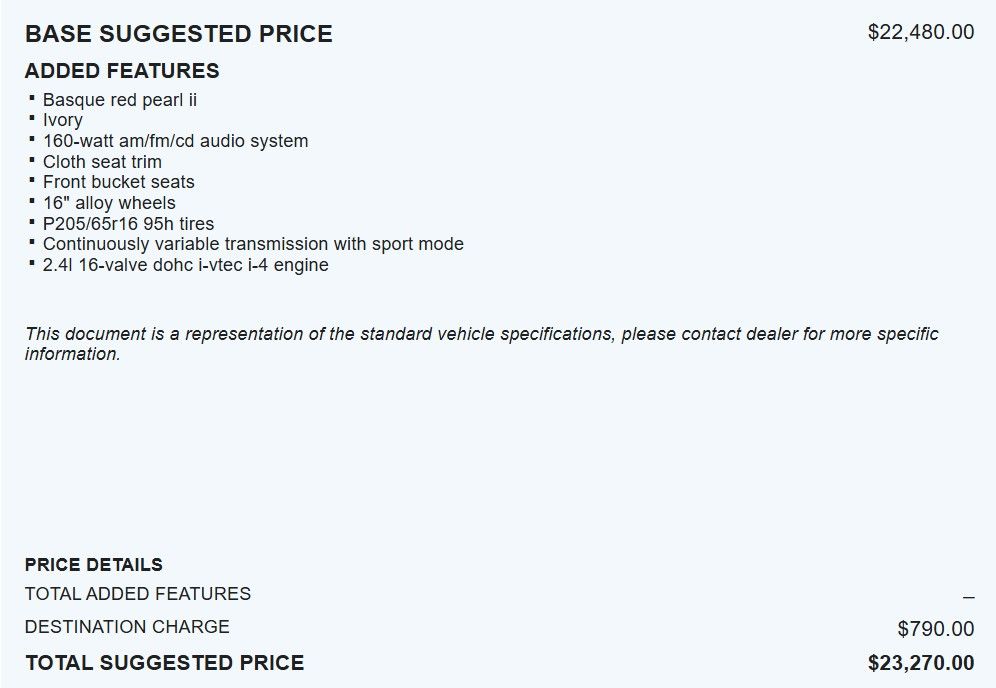Click the $790.00 destination charge amount
The height and width of the screenshot is (688, 996).
(935, 629)
